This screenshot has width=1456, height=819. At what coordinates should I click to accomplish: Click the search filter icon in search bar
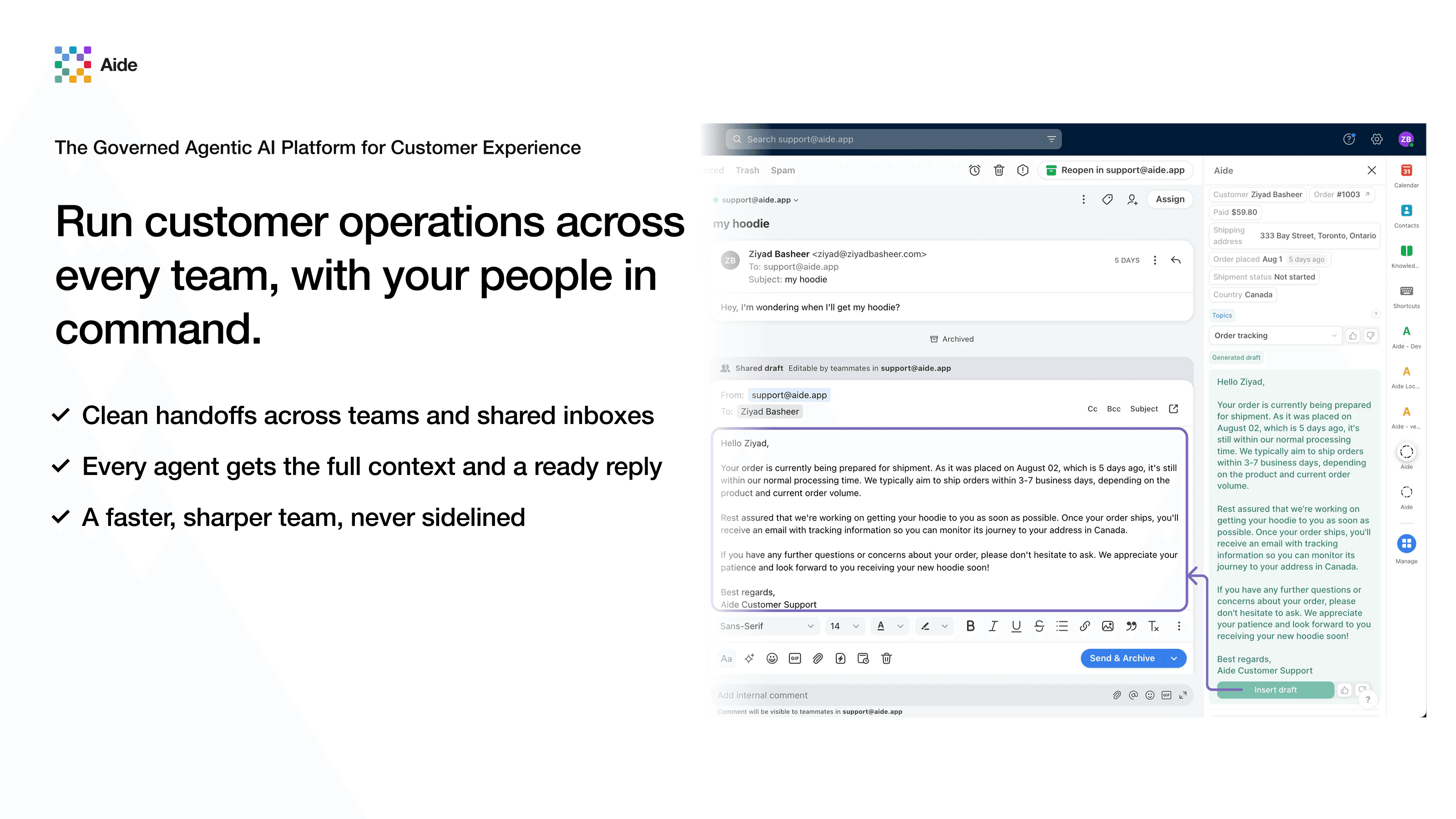1052,139
